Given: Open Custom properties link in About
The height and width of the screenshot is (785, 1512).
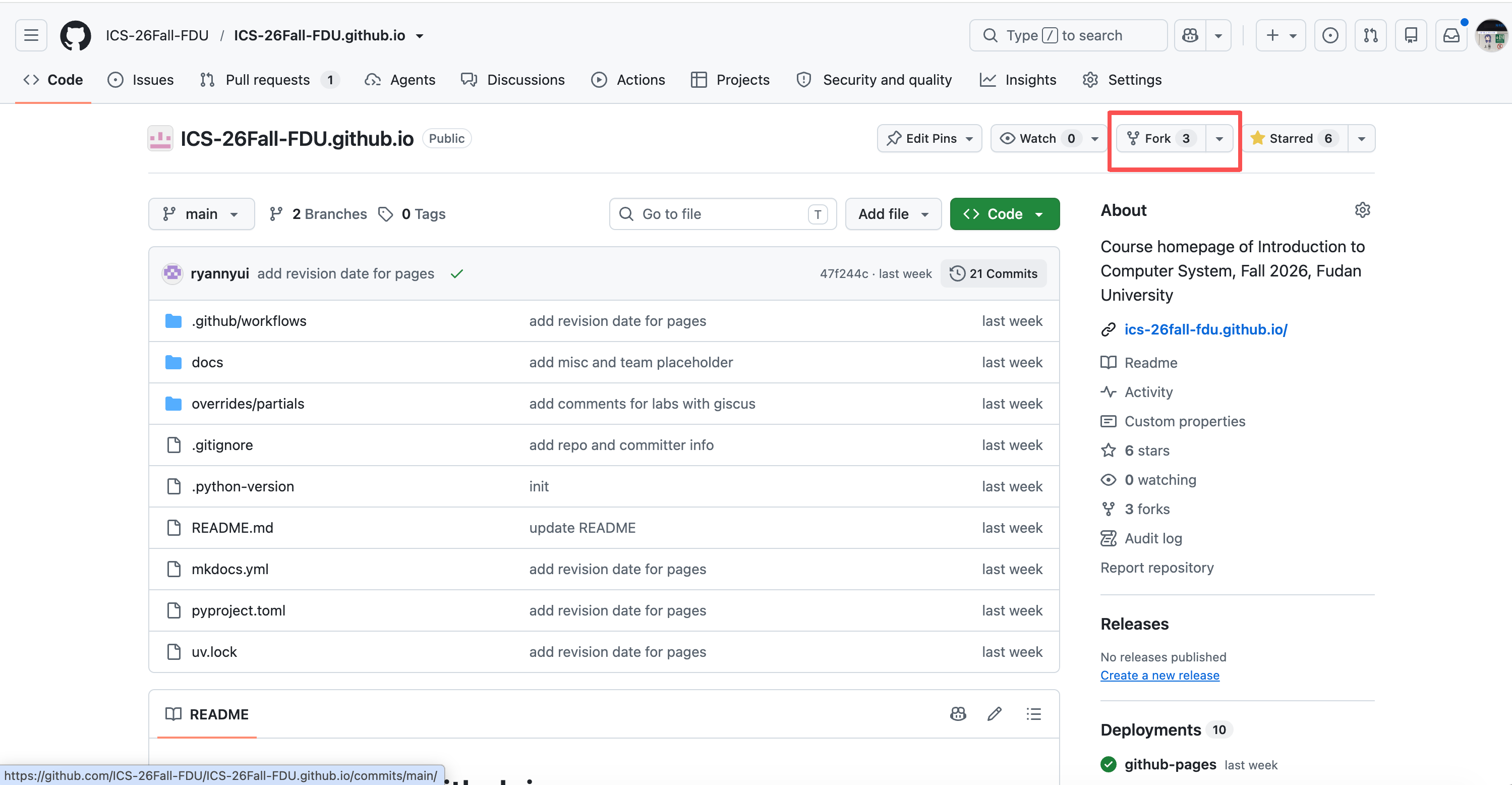Looking at the screenshot, I should (1185, 422).
